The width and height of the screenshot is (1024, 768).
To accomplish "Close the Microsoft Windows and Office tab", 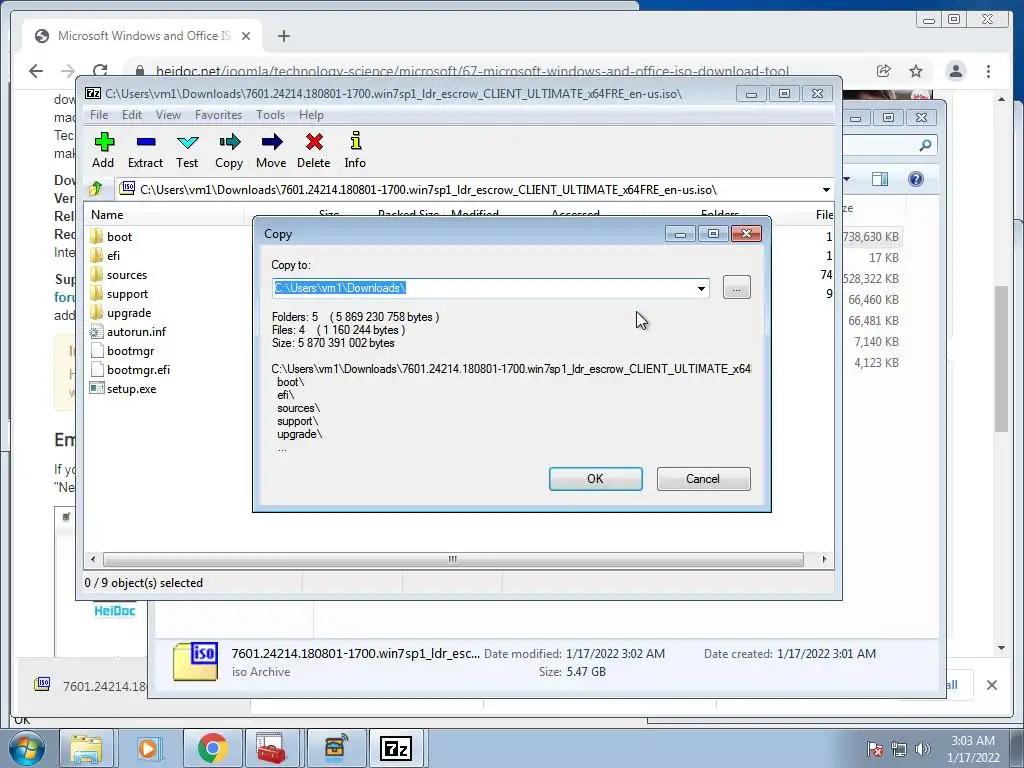I will [246, 36].
